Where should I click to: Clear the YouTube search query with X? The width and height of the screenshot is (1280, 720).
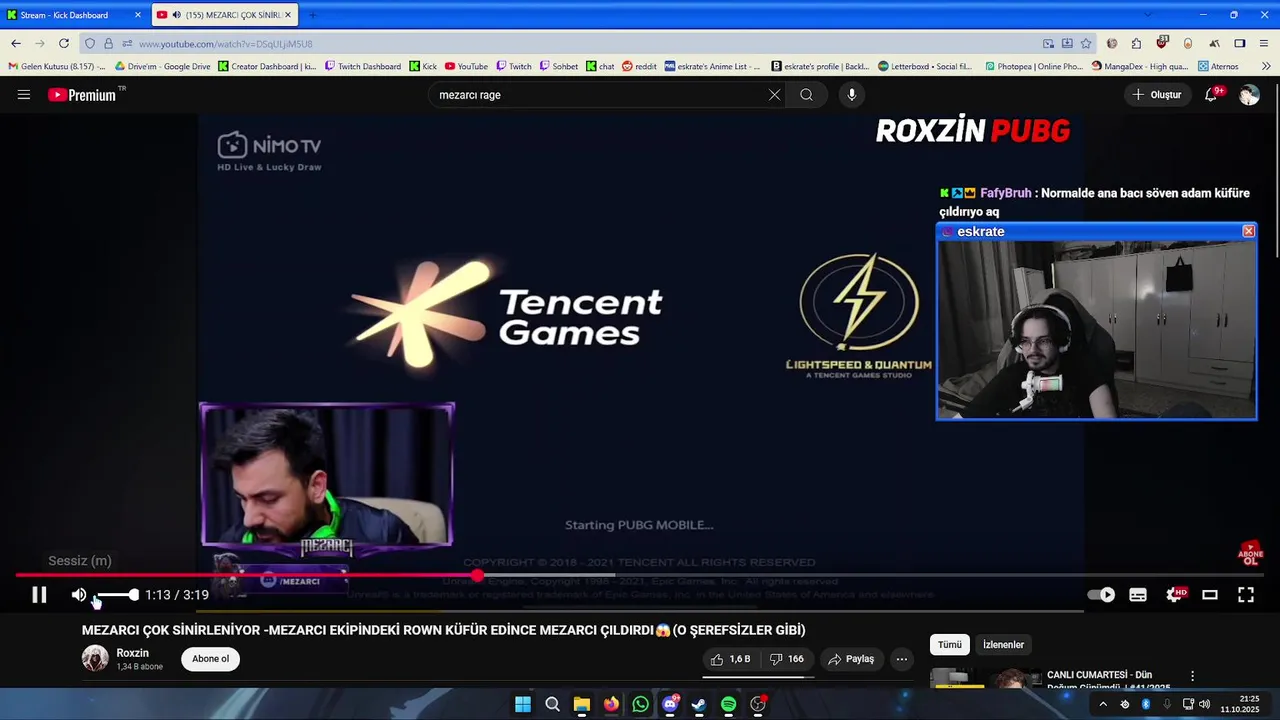click(774, 95)
